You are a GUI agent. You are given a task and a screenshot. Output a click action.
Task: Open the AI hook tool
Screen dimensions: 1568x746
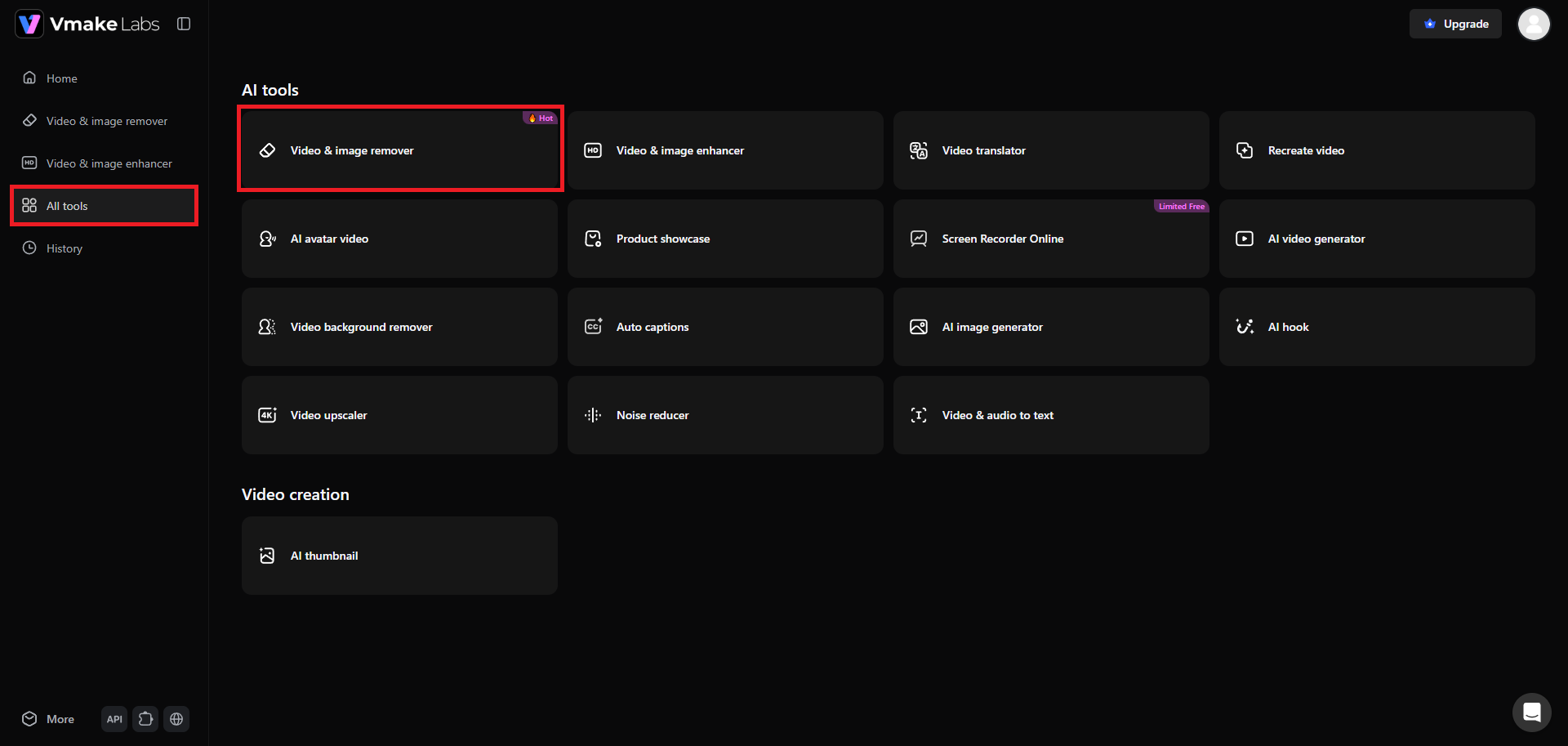click(x=1377, y=327)
